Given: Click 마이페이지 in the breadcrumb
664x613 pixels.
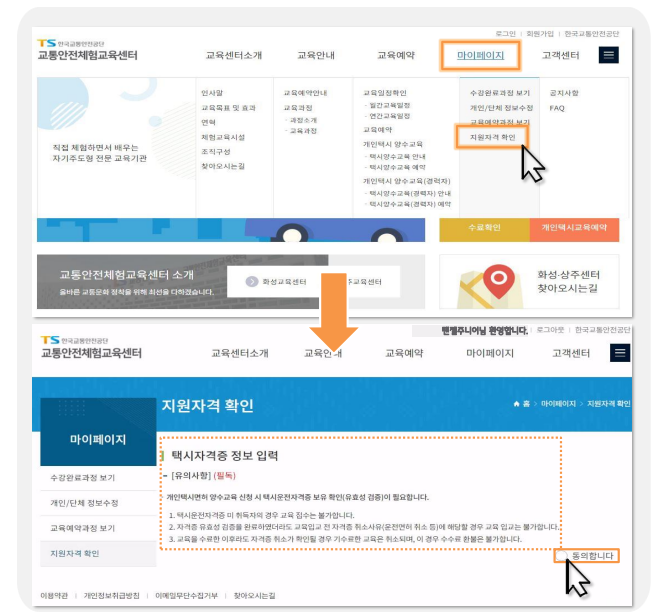Looking at the screenshot, I should click(x=558, y=404).
